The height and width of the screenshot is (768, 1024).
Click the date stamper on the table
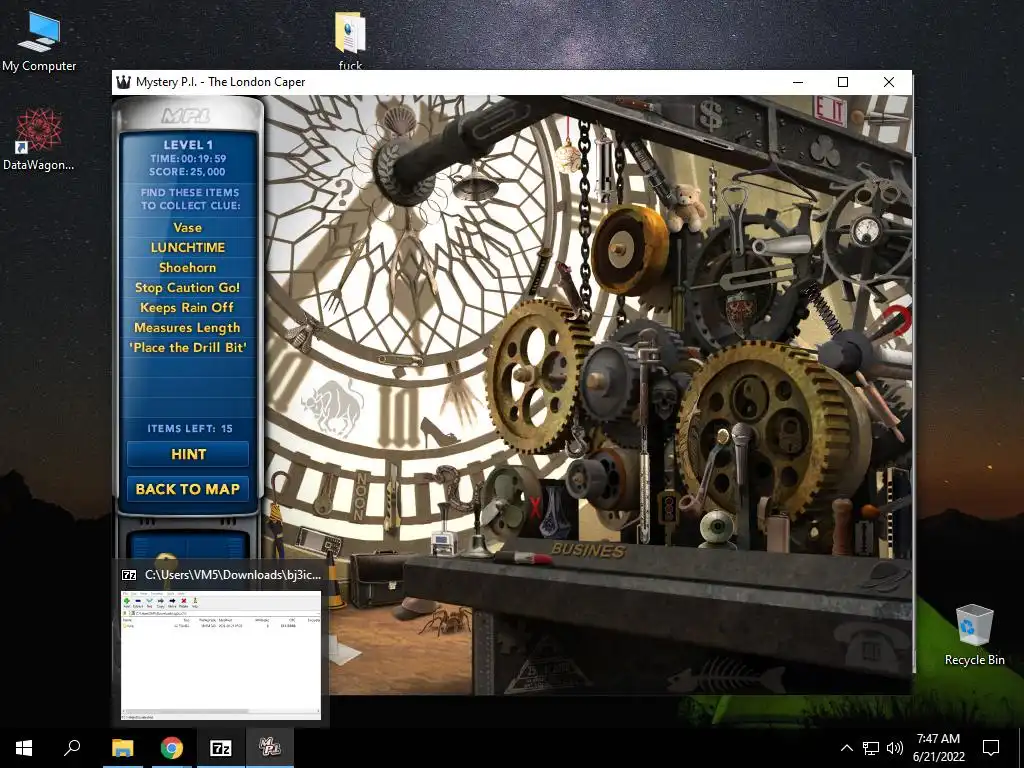(444, 530)
